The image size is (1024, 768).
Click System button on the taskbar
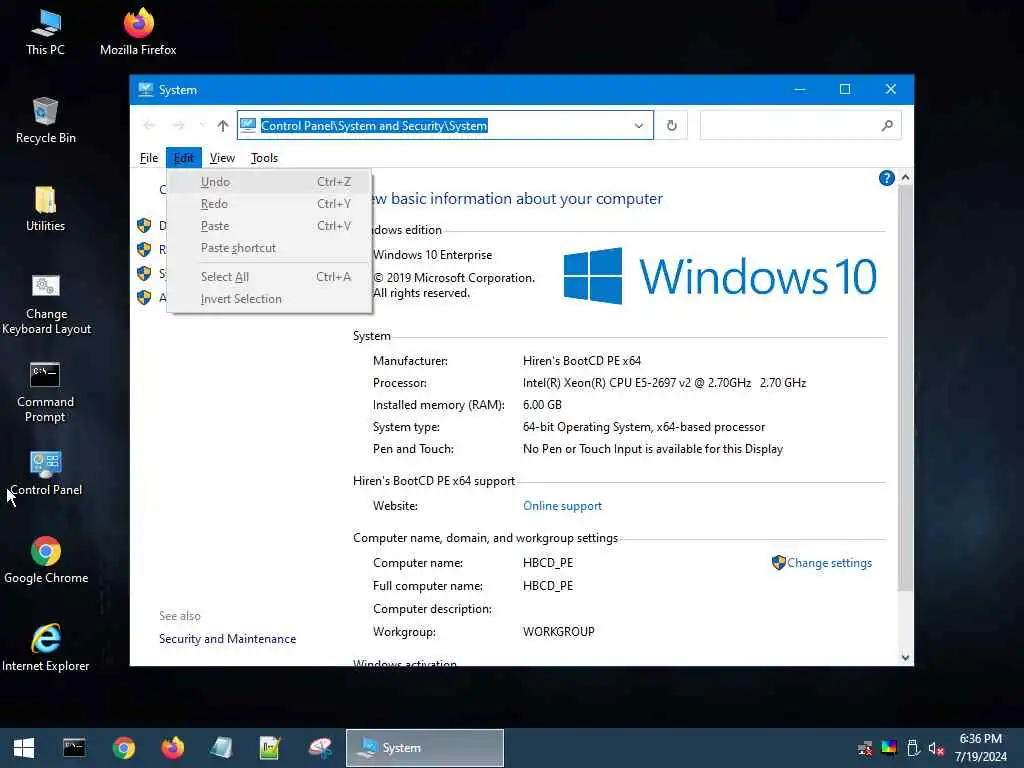pyautogui.click(x=424, y=748)
